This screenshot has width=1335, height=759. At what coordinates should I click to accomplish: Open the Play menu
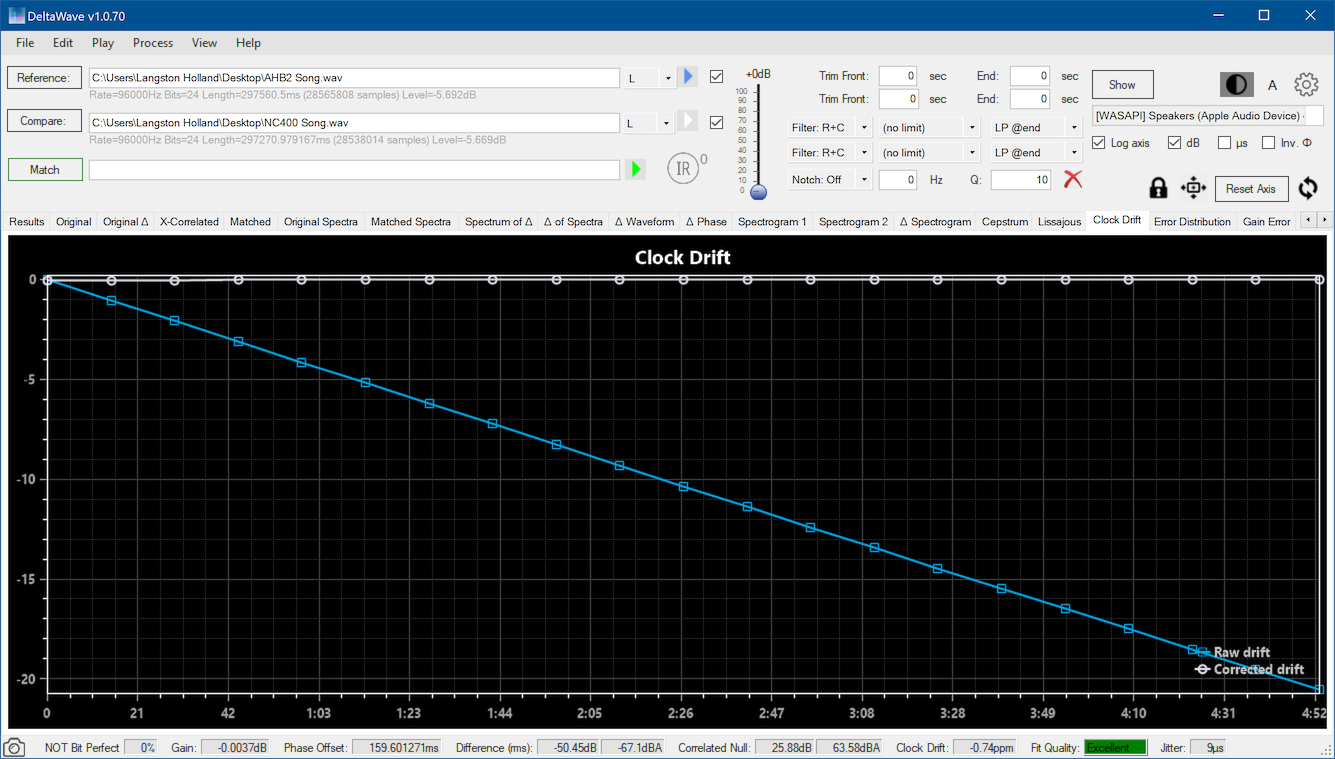pos(103,43)
